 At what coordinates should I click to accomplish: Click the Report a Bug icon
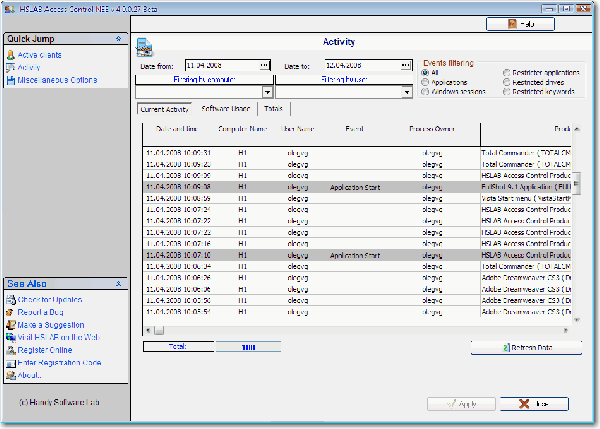pos(10,312)
